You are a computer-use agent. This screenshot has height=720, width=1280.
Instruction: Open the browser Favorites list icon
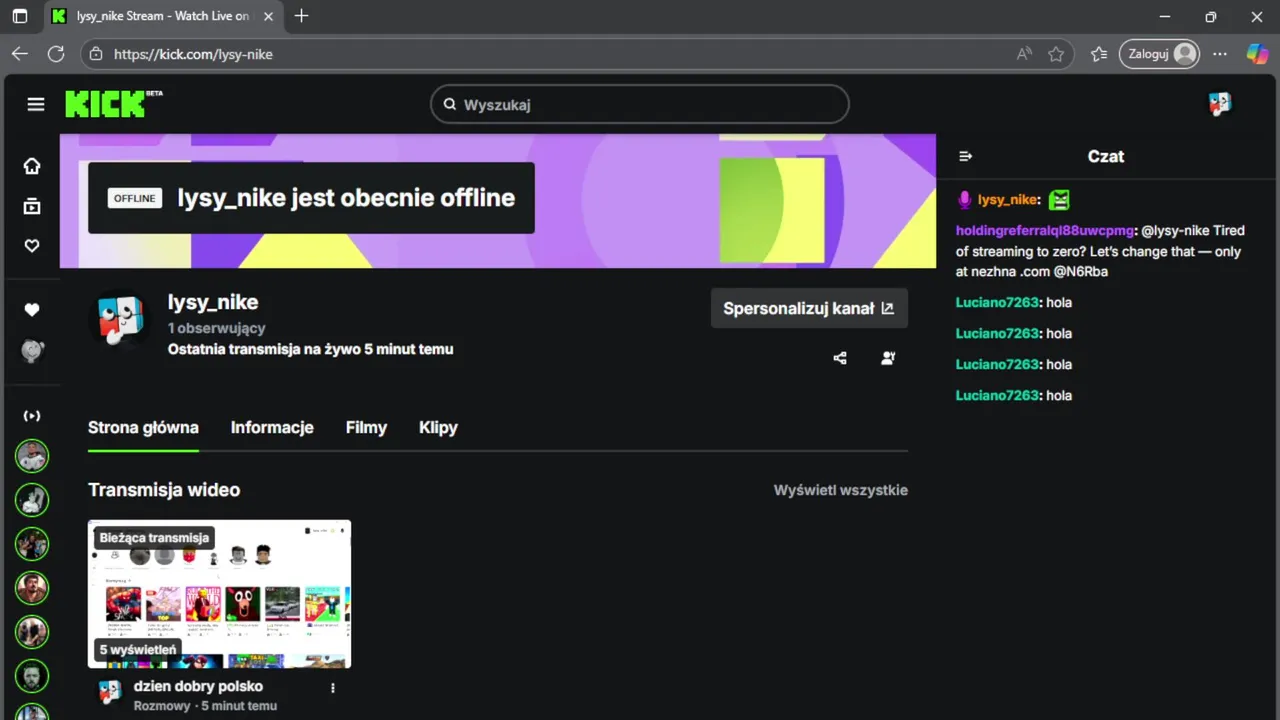pyautogui.click(x=1099, y=54)
